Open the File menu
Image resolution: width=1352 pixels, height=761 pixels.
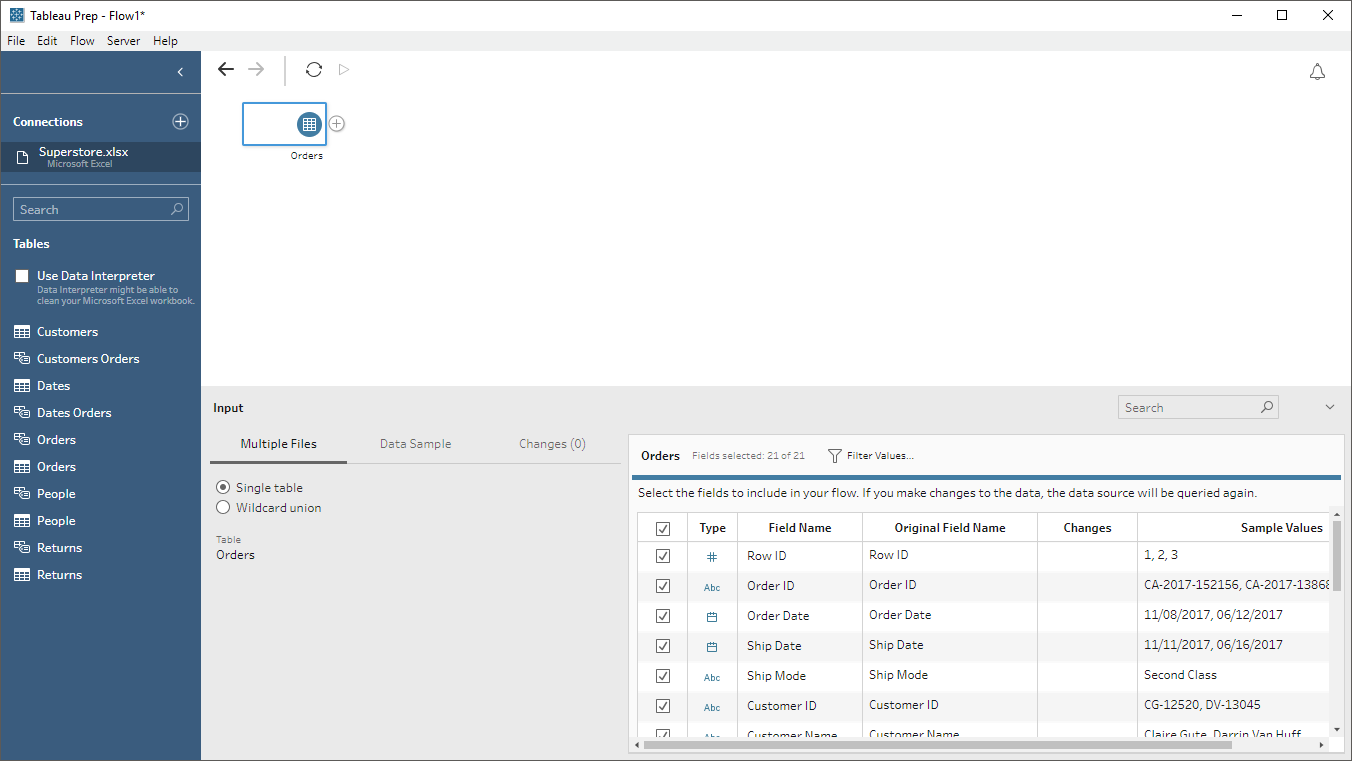point(16,41)
